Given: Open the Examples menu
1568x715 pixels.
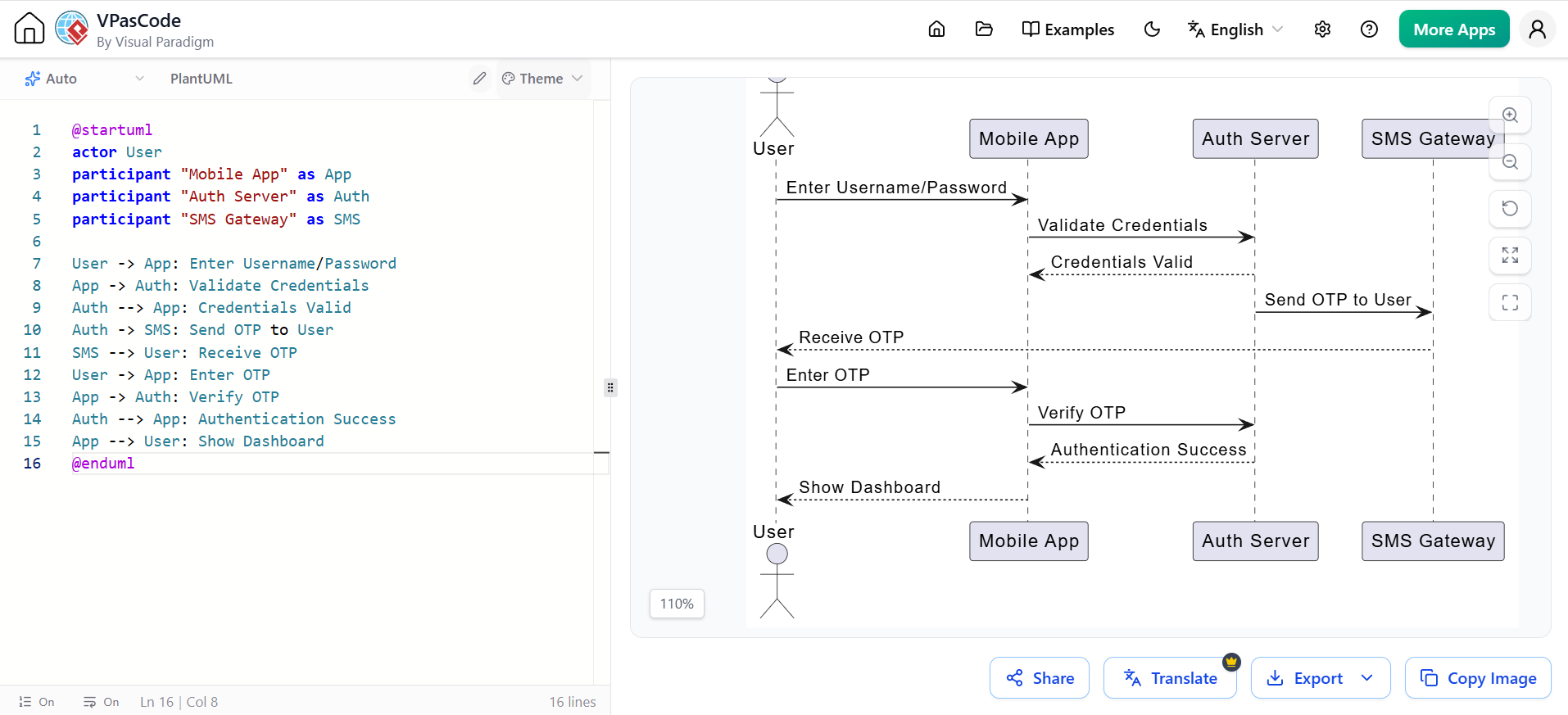Looking at the screenshot, I should click(x=1068, y=29).
